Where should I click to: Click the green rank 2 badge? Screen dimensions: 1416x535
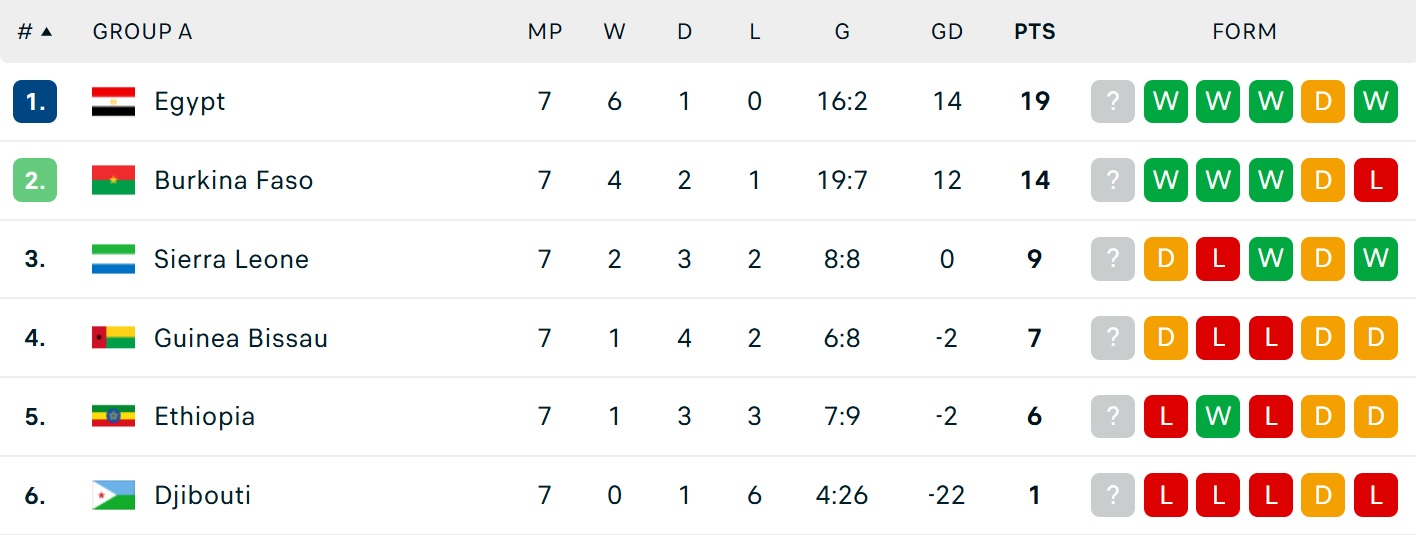point(35,180)
